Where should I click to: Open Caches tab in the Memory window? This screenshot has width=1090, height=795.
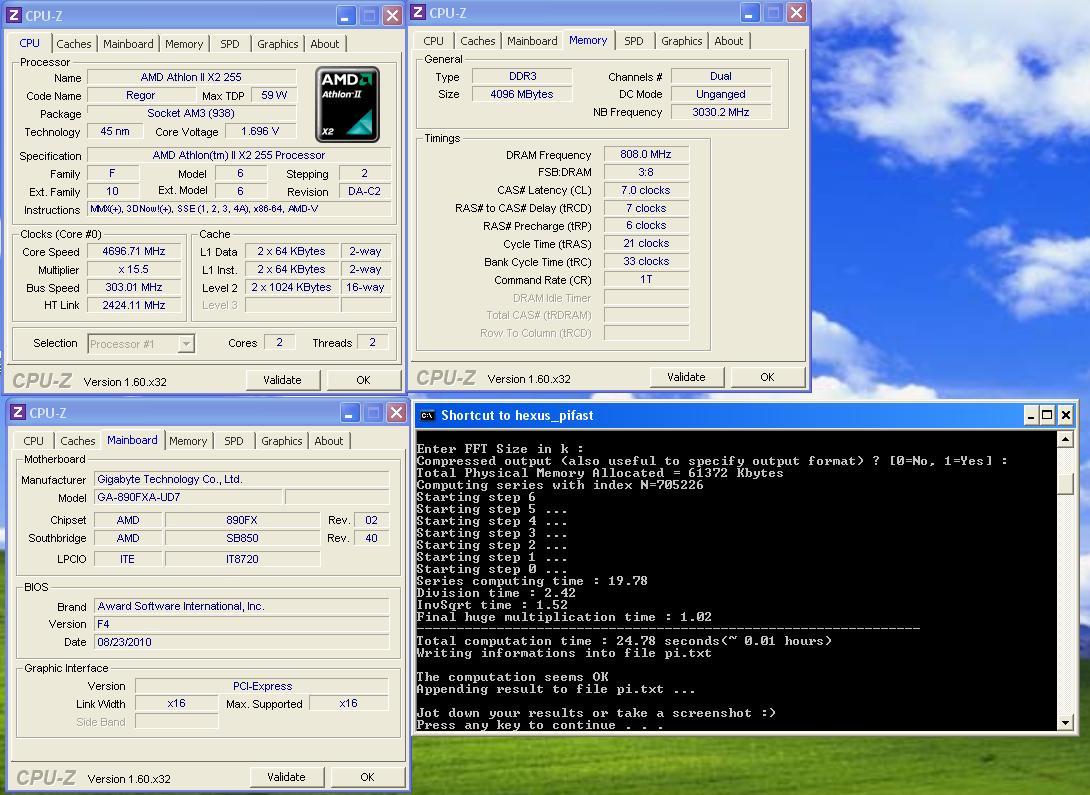[x=478, y=41]
